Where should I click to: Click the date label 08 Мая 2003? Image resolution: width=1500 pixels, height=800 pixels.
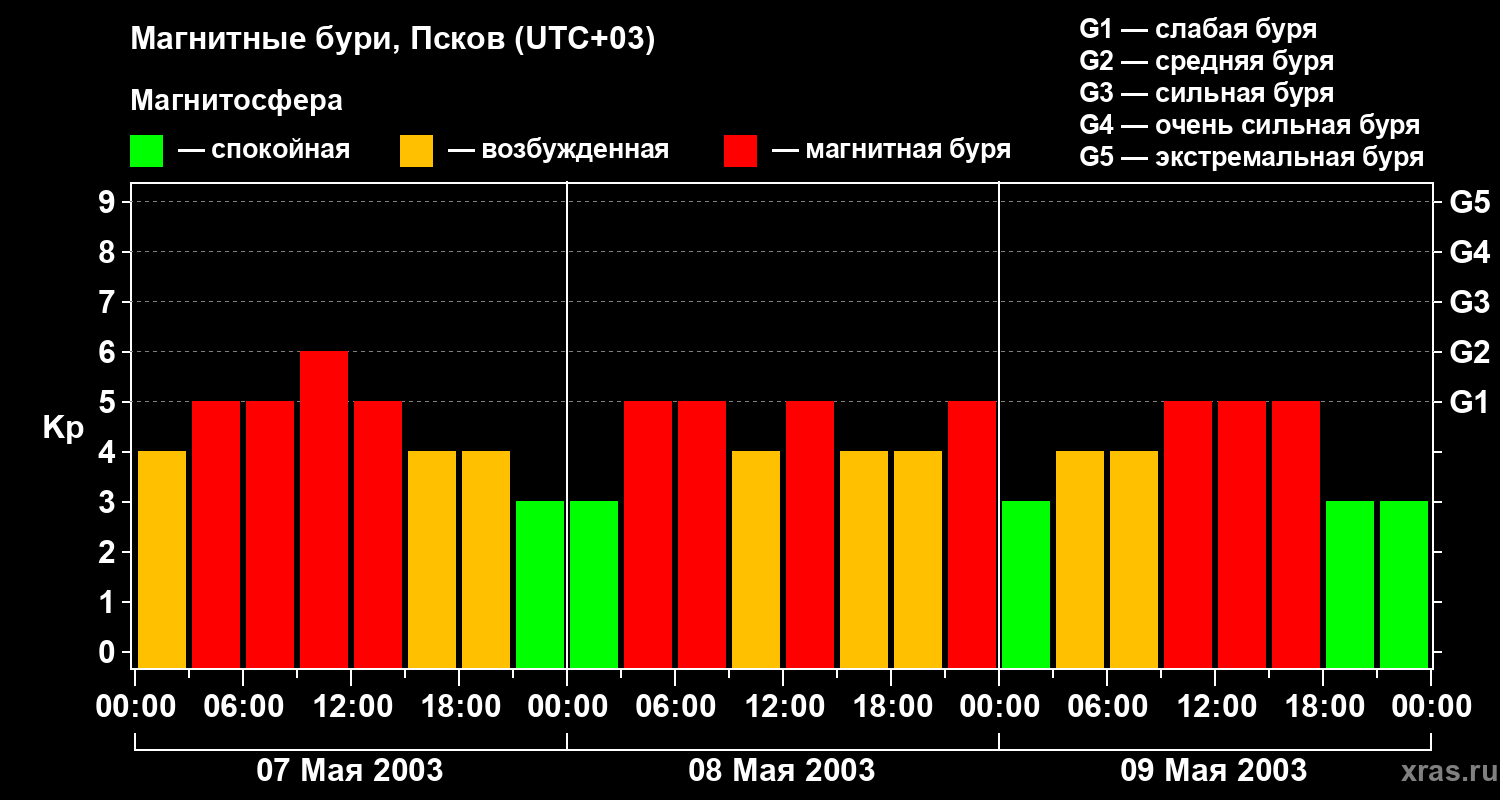click(x=782, y=770)
